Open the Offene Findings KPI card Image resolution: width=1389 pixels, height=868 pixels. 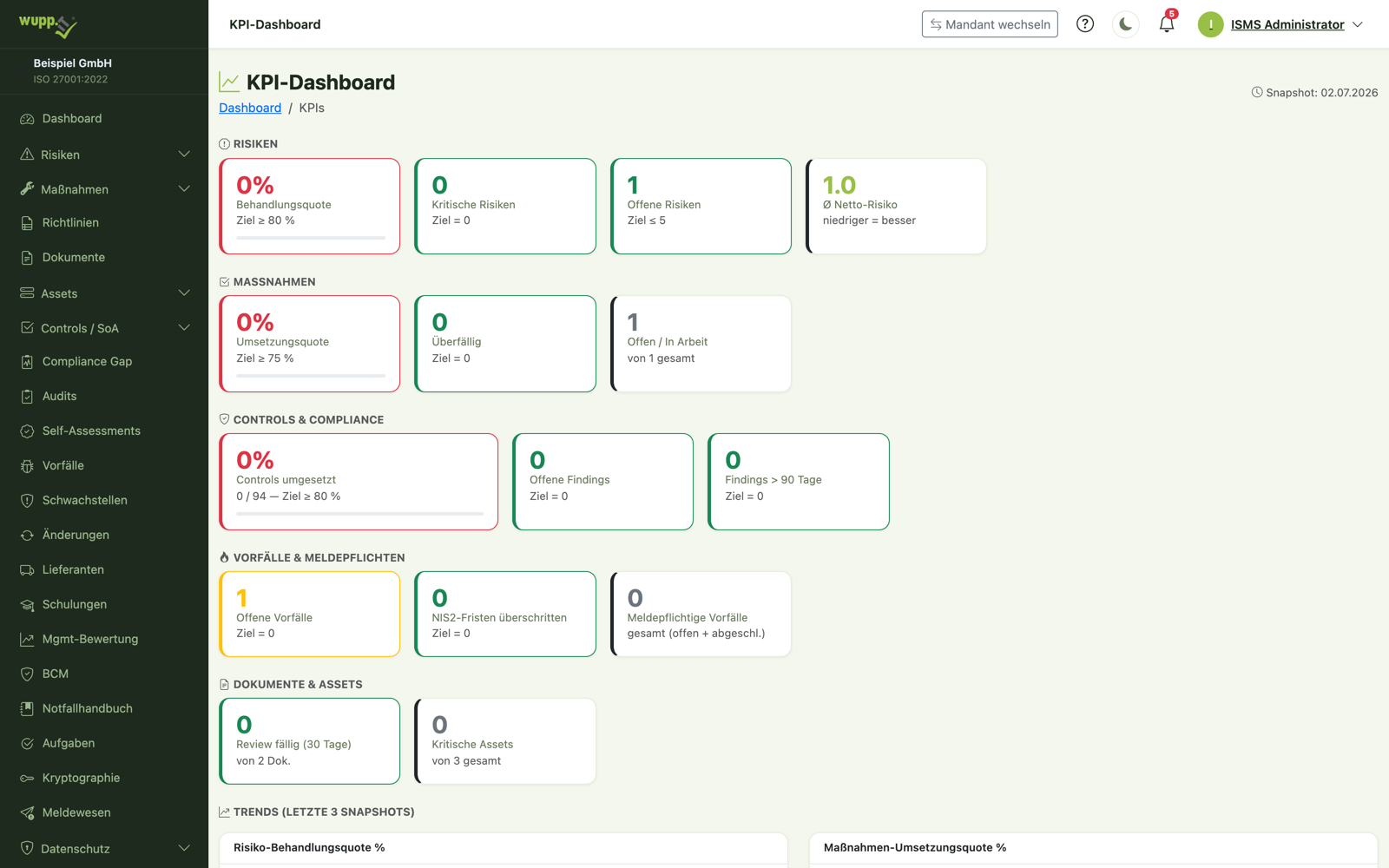click(602, 482)
